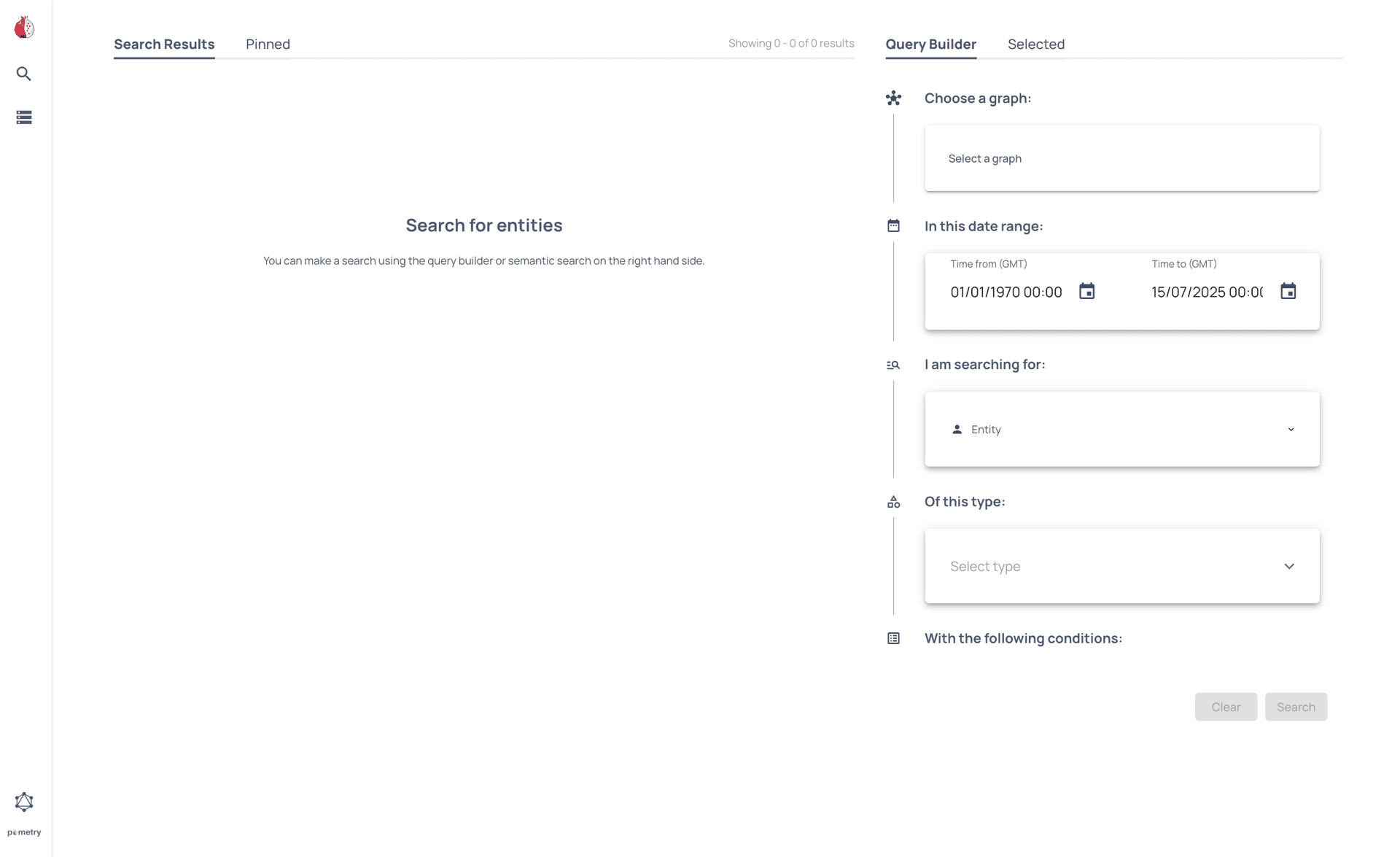
Task: Click the list icon in the left sidebar
Action: (x=24, y=117)
